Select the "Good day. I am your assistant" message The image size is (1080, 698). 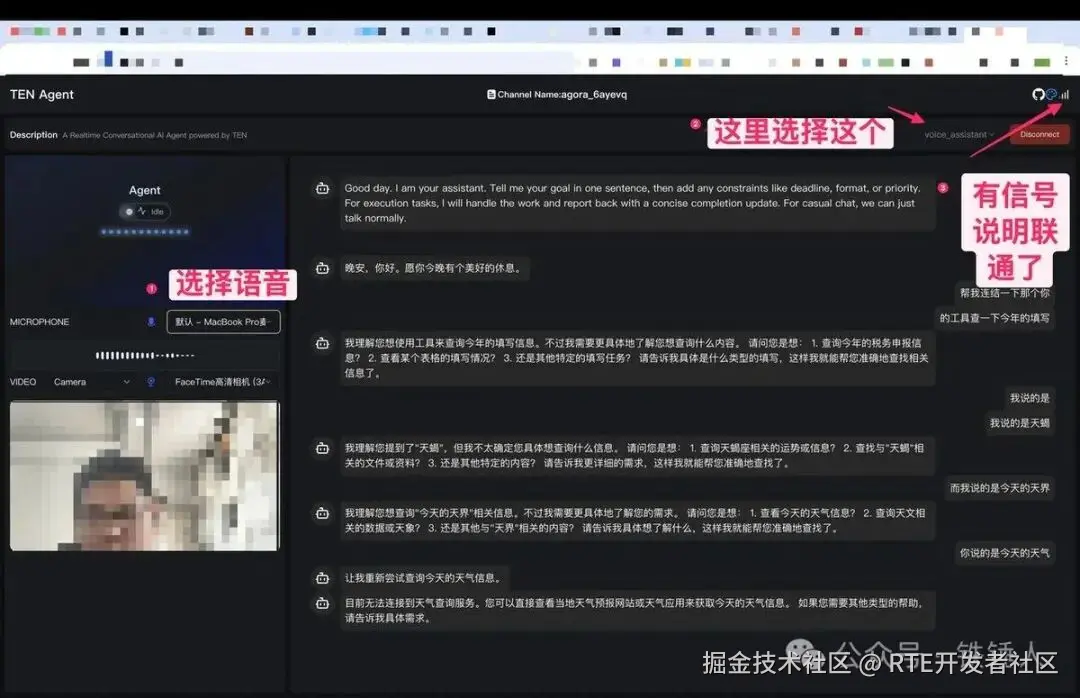click(637, 203)
